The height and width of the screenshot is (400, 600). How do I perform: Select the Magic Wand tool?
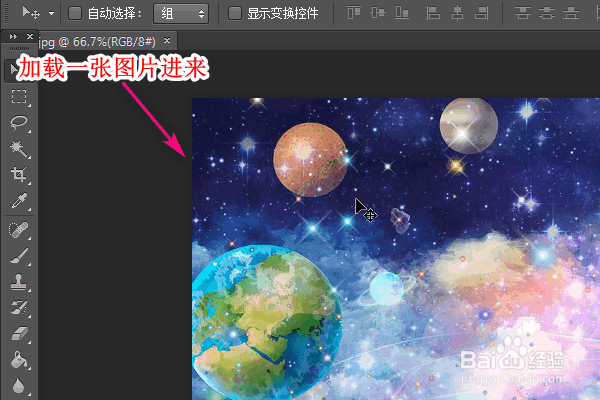coord(19,149)
